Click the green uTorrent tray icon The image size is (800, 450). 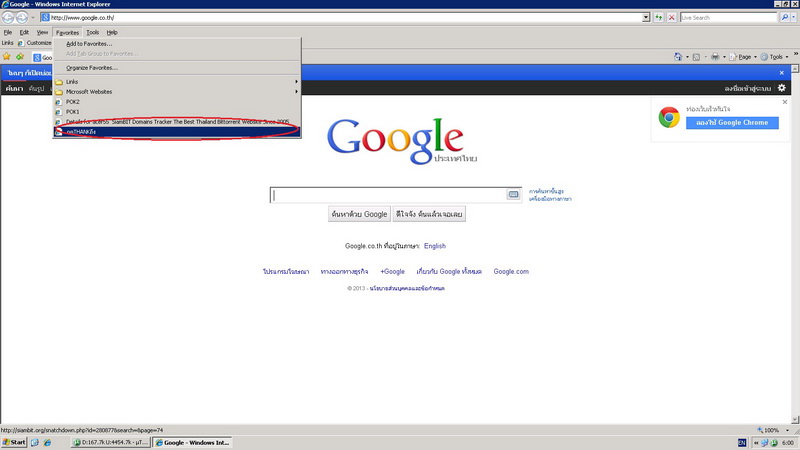[x=774, y=443]
